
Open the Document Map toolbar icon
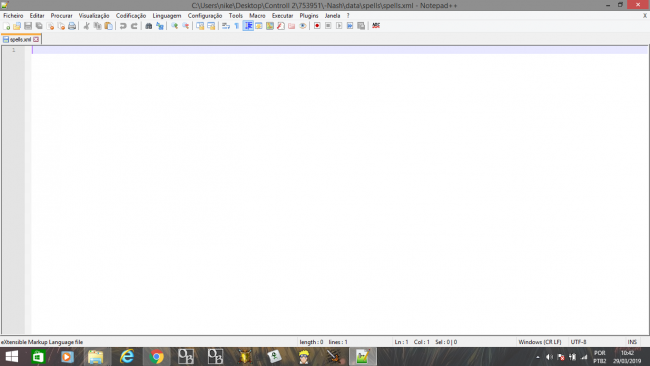tap(270, 26)
